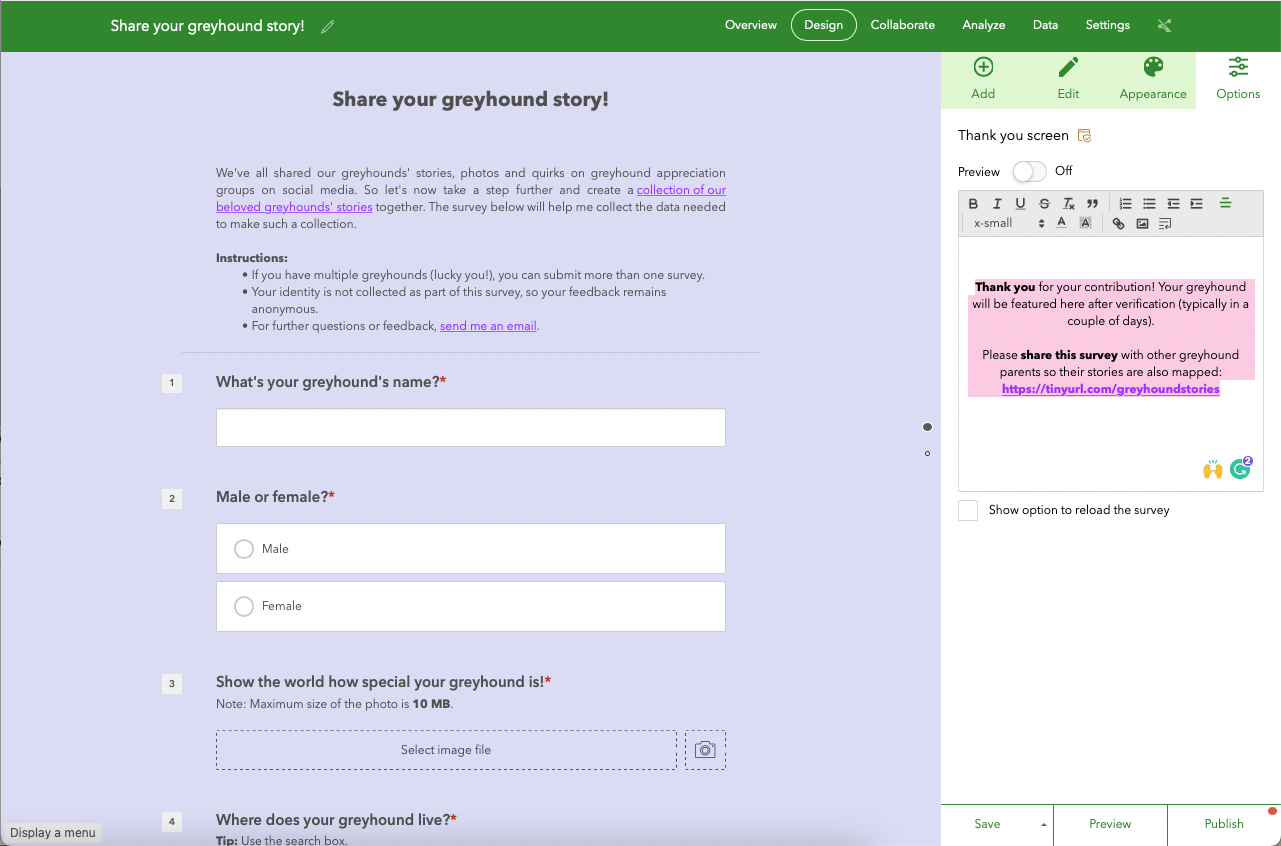Apply strikethrough in the thank-you editor
The height and width of the screenshot is (846, 1281).
(1044, 204)
